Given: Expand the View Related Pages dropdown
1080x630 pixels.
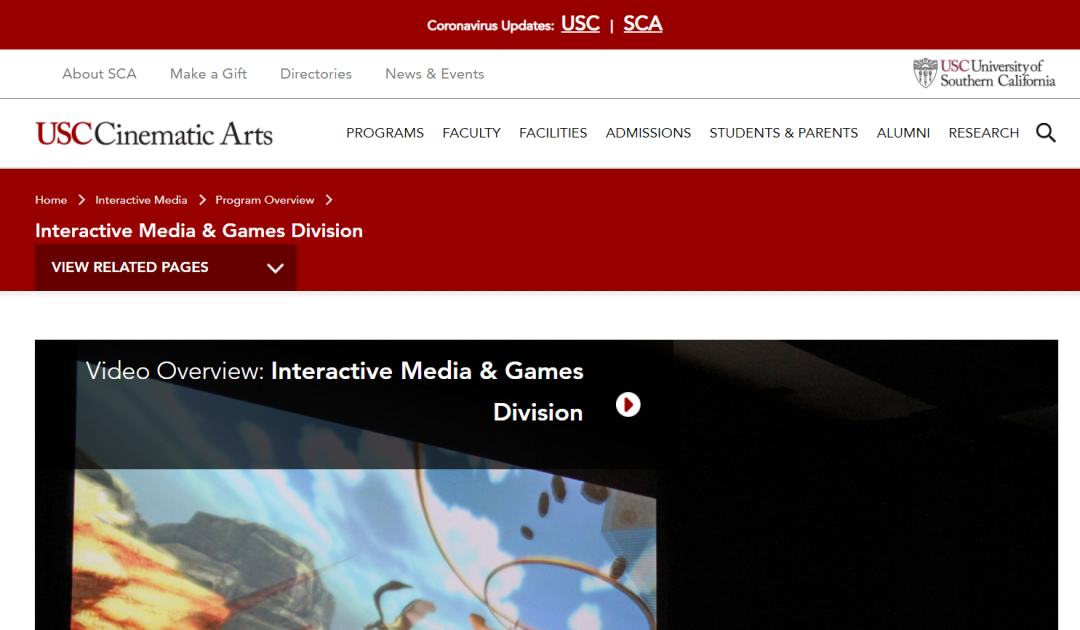Looking at the screenshot, I should (x=166, y=267).
